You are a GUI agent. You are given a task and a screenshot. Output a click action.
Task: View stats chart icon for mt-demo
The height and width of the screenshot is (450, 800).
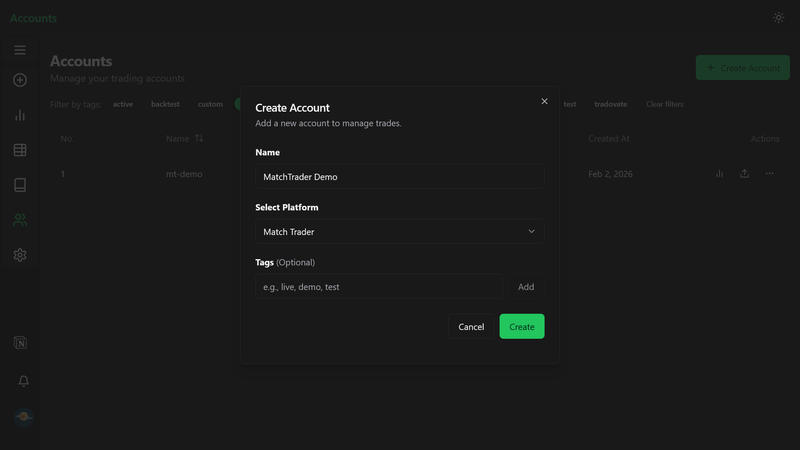click(719, 173)
